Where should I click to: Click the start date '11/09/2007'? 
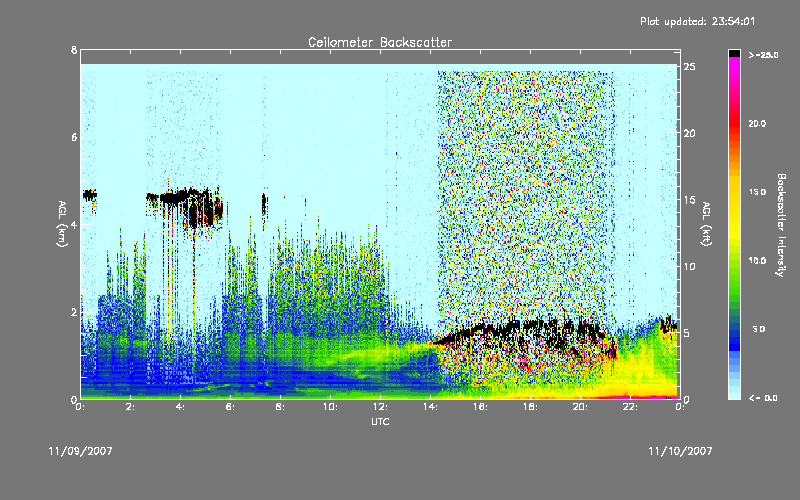(x=80, y=451)
